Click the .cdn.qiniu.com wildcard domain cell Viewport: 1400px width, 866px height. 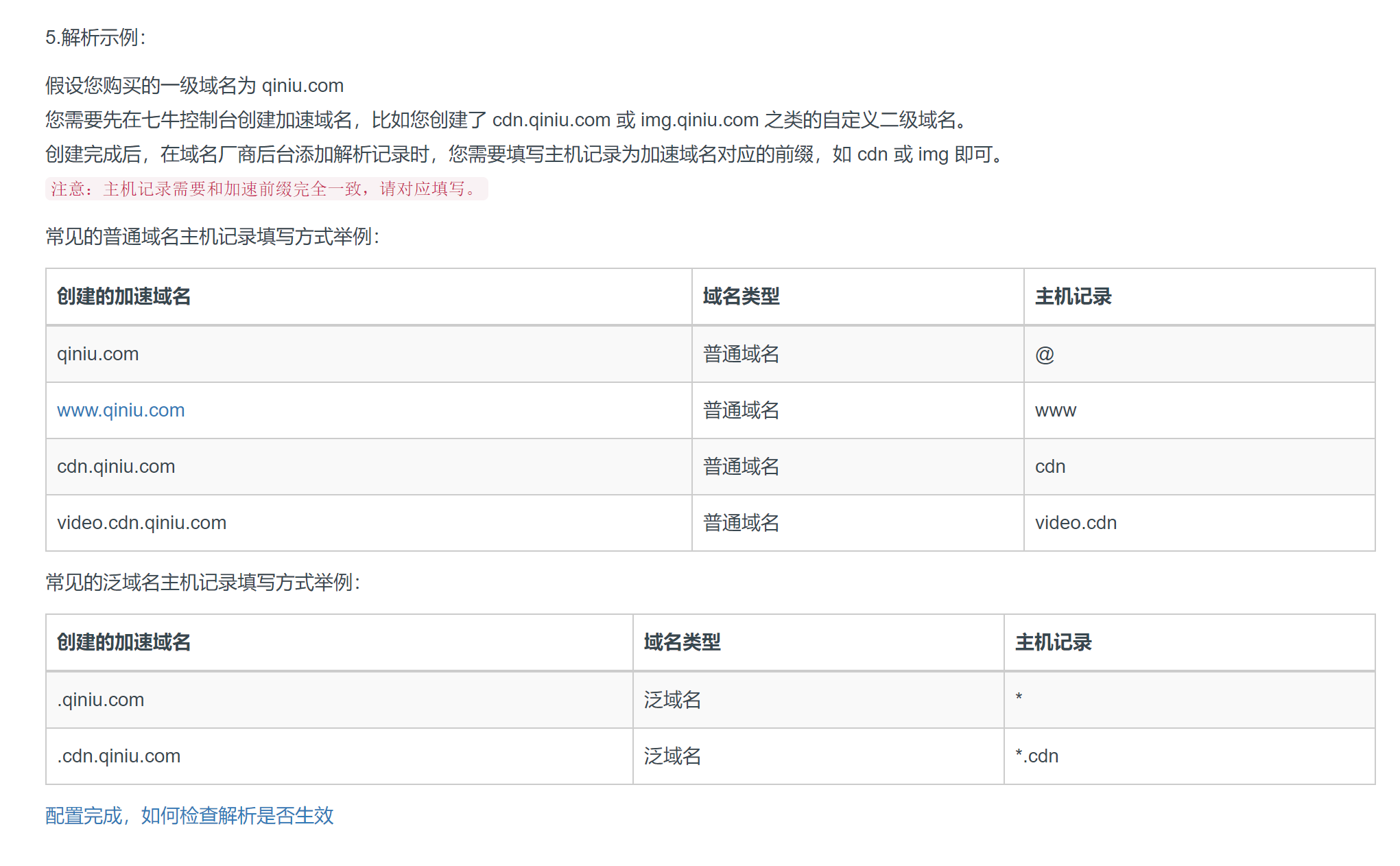(x=118, y=756)
